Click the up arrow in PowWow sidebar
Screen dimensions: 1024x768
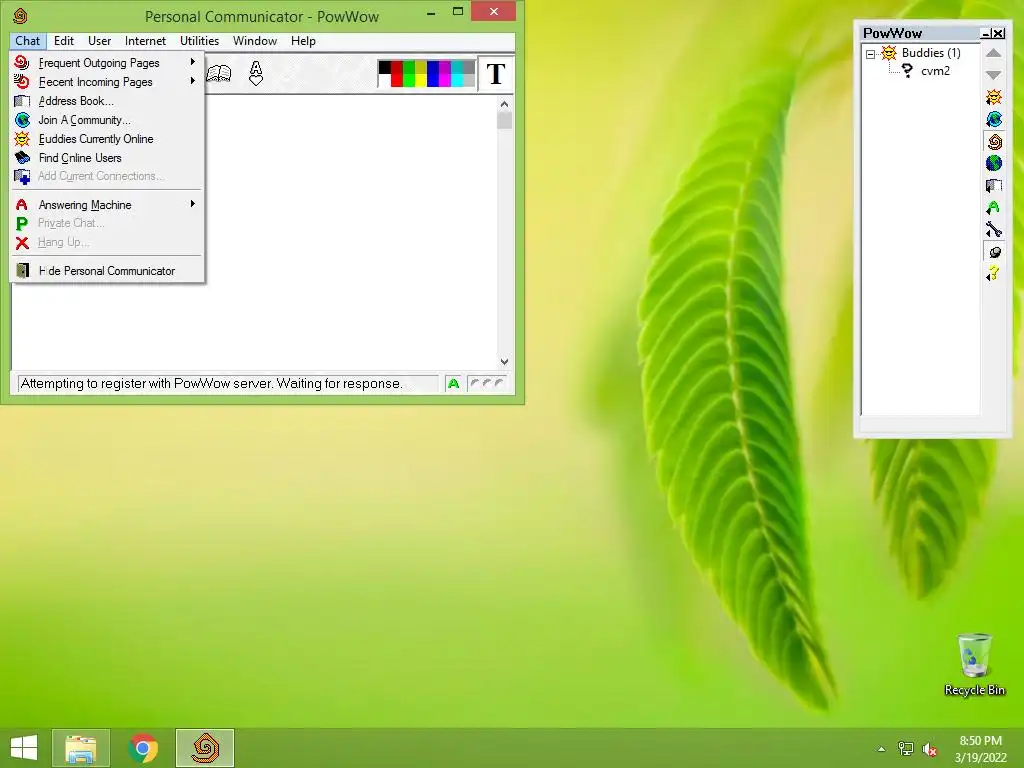pos(993,53)
